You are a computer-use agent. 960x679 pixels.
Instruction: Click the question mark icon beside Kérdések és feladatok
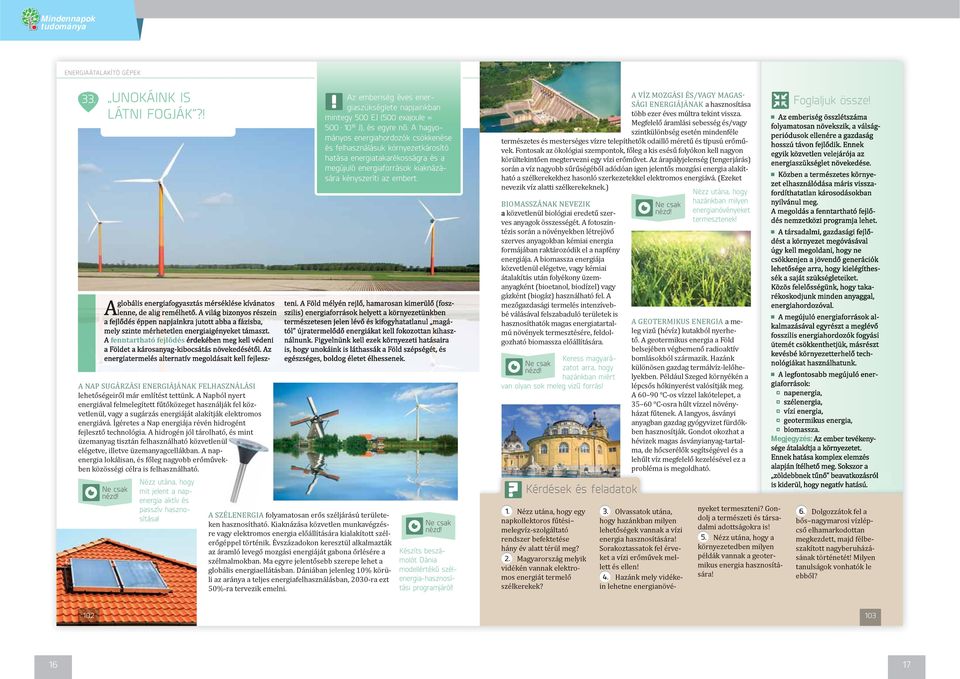(x=512, y=489)
